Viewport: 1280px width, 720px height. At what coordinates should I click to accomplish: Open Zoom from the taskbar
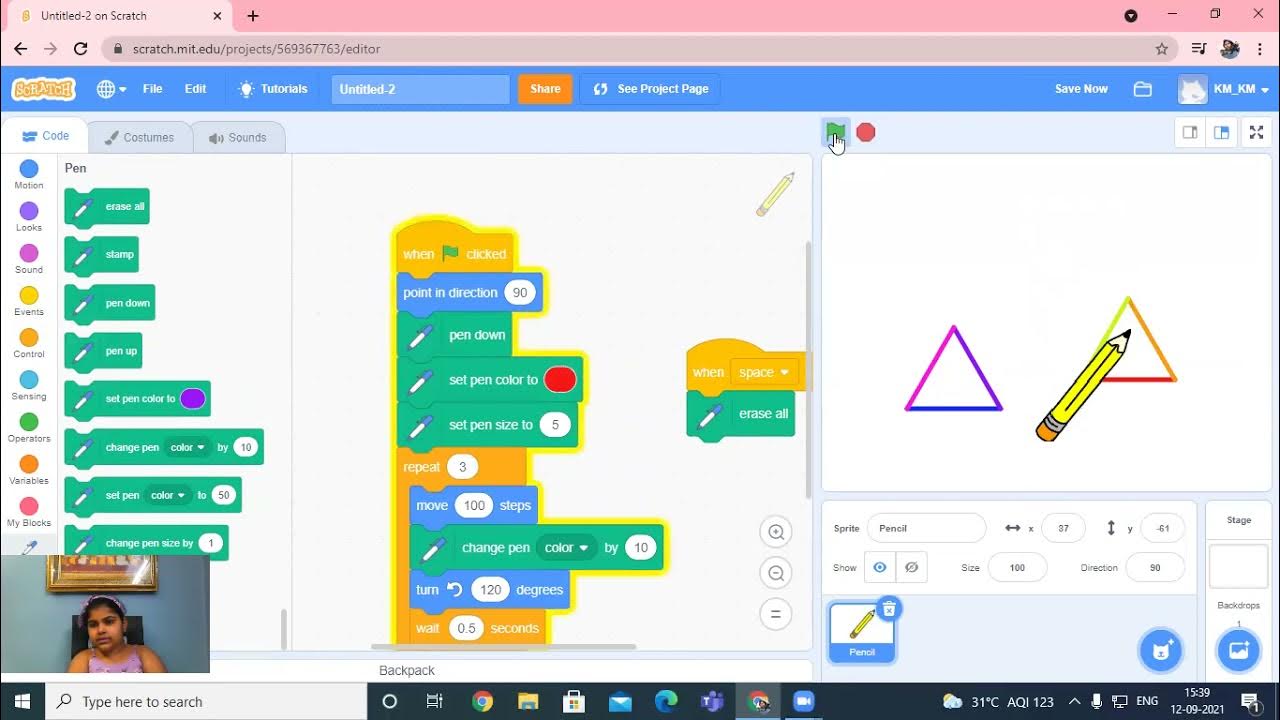pyautogui.click(x=804, y=701)
